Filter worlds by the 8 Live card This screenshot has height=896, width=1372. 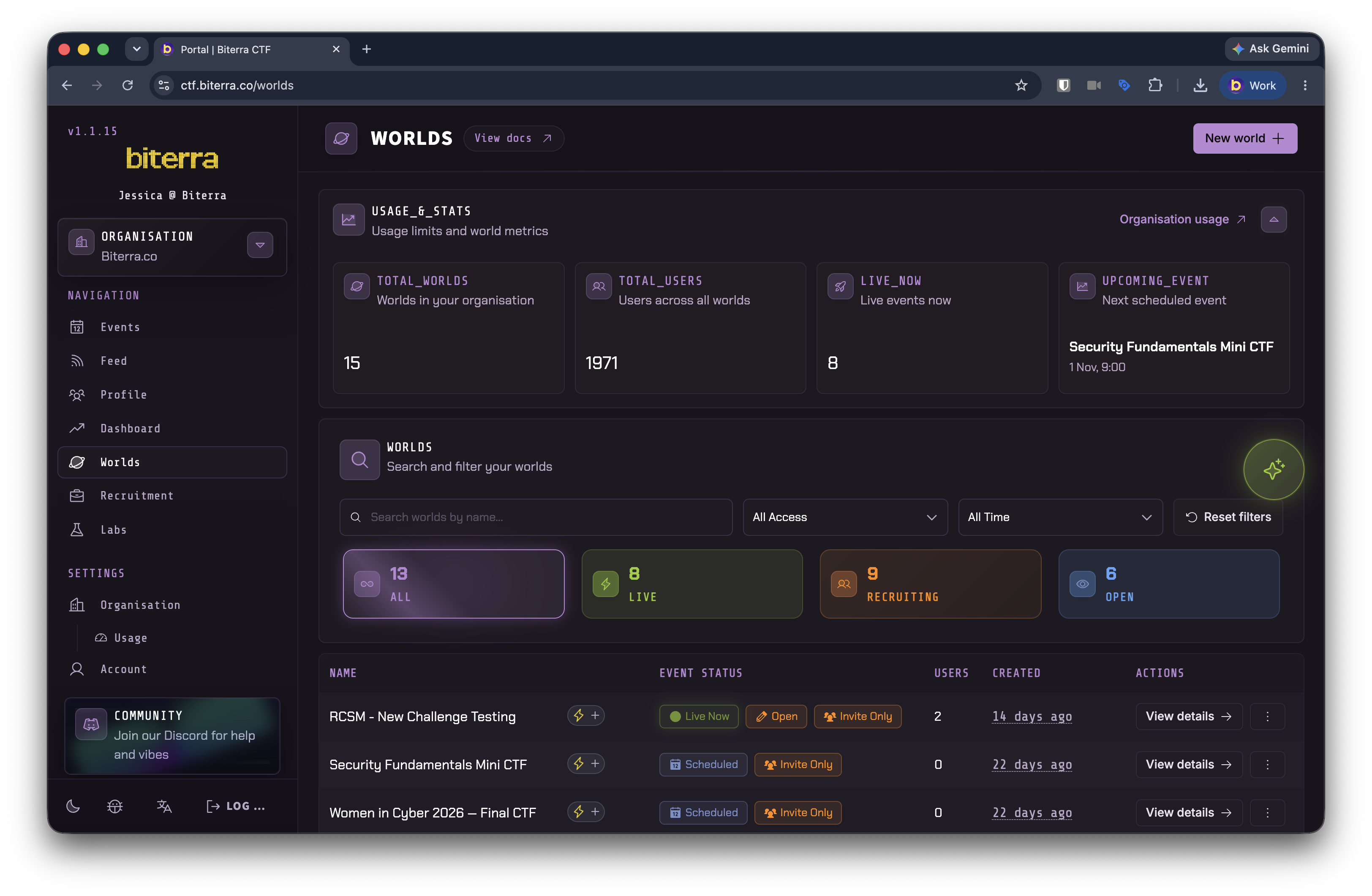692,584
